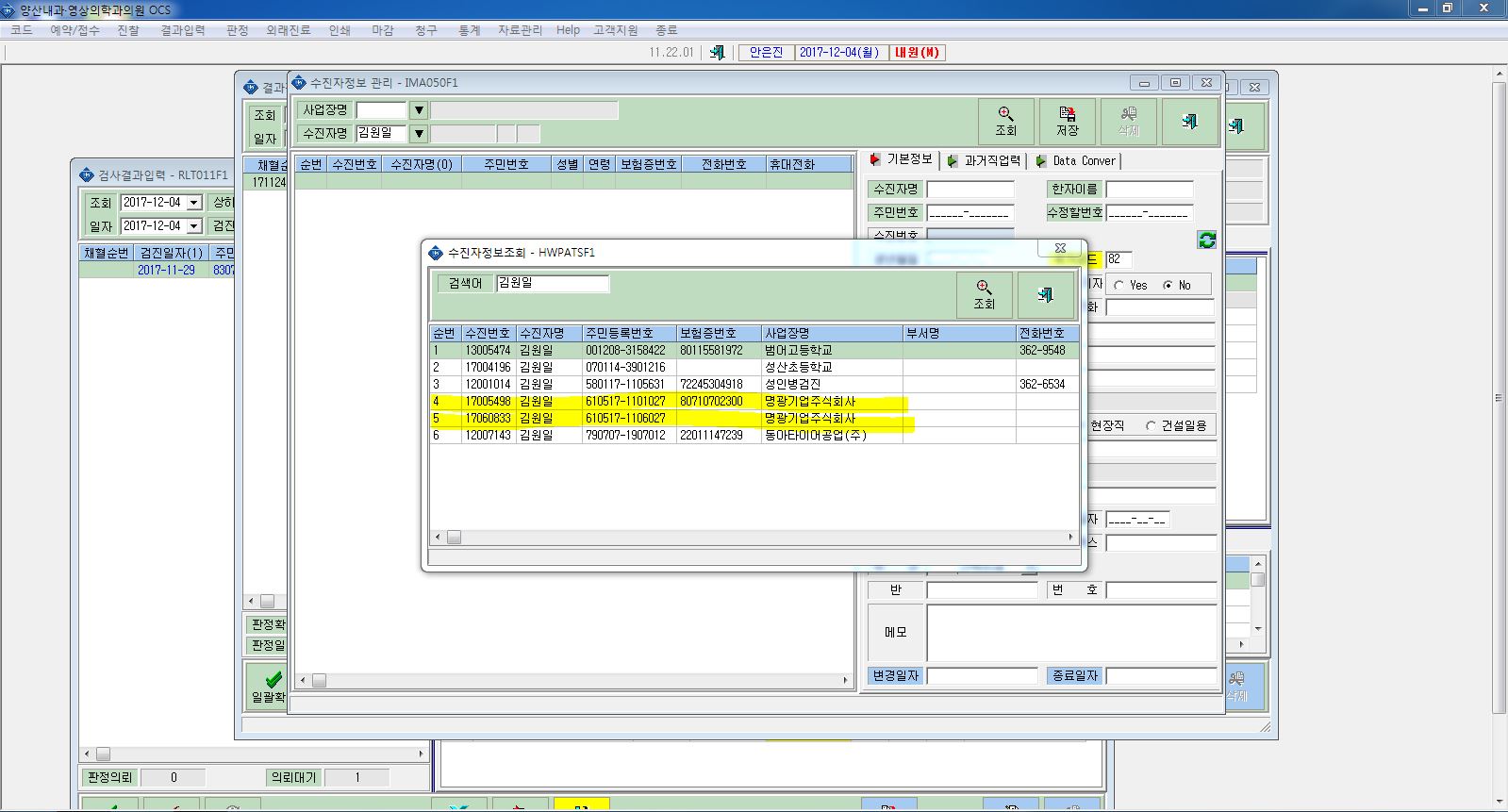Viewport: 1508px width, 812px height.
Task: Expand the 사업장명 dropdown arrow
Action: (x=420, y=110)
